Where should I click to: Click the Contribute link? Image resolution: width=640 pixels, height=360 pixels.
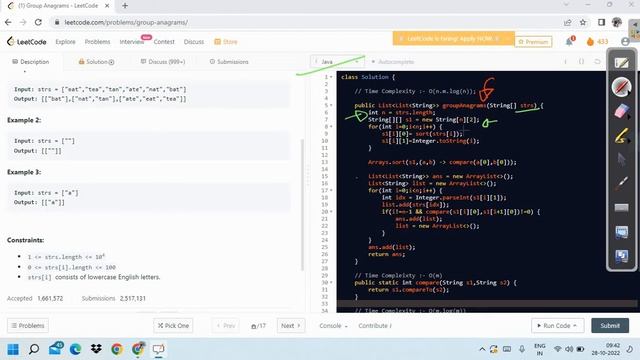pyautogui.click(x=375, y=326)
